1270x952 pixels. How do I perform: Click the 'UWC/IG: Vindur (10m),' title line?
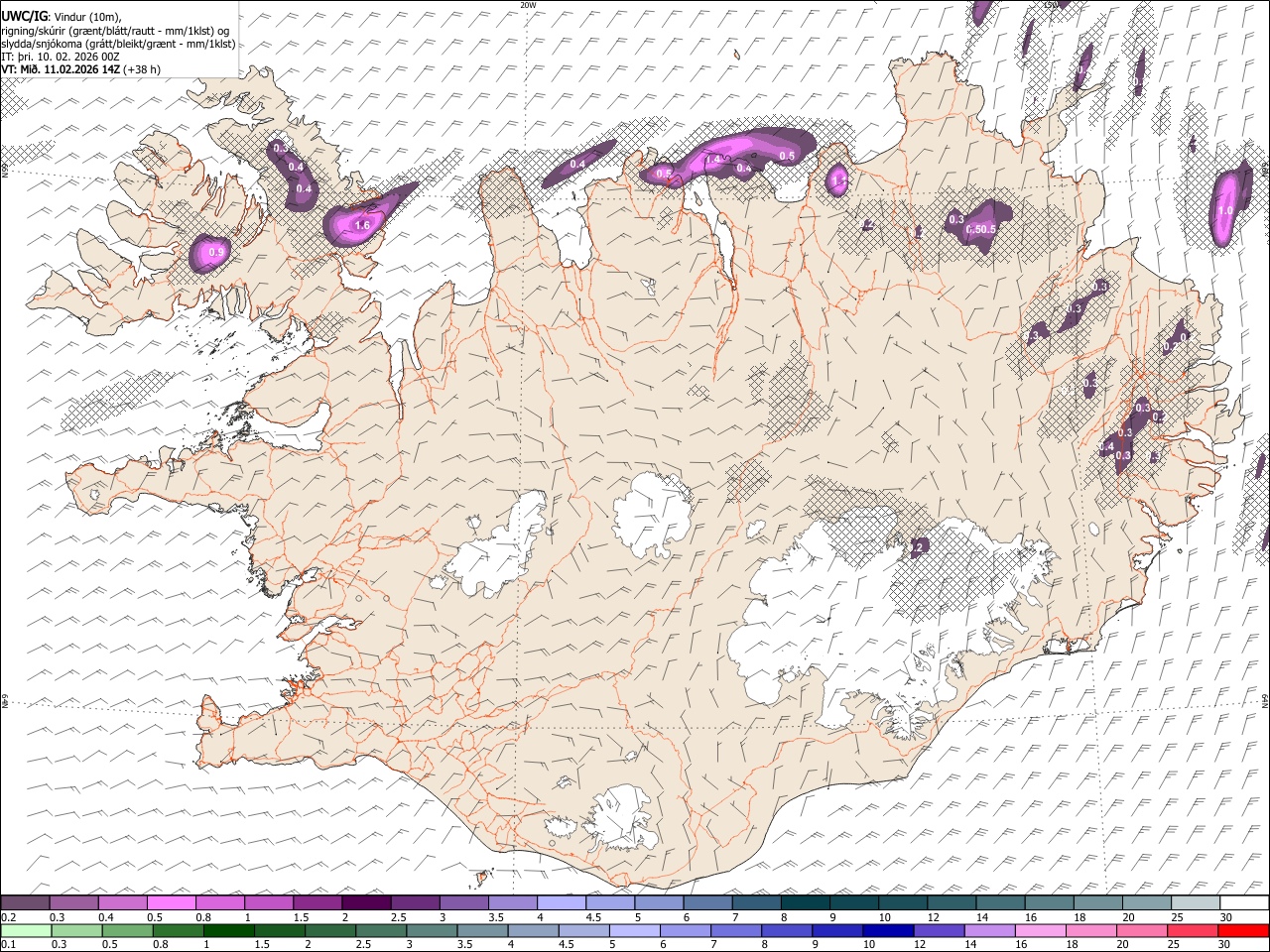(62, 17)
